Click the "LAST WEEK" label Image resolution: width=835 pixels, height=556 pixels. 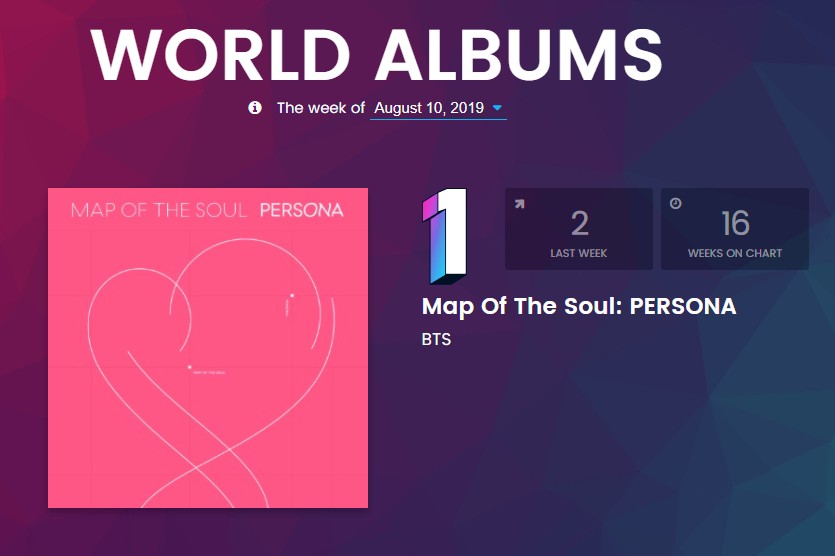point(578,253)
